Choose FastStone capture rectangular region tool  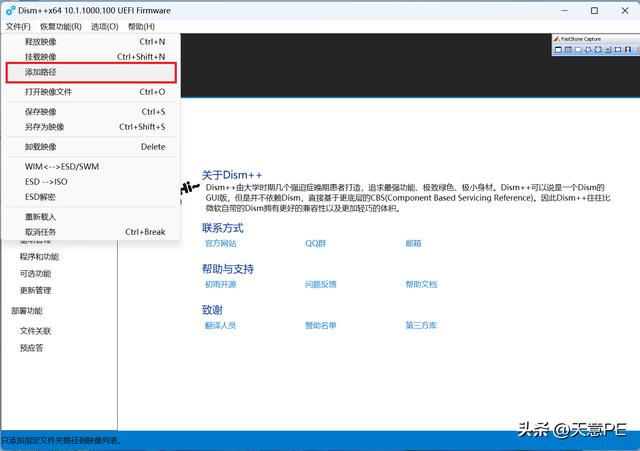(x=578, y=49)
